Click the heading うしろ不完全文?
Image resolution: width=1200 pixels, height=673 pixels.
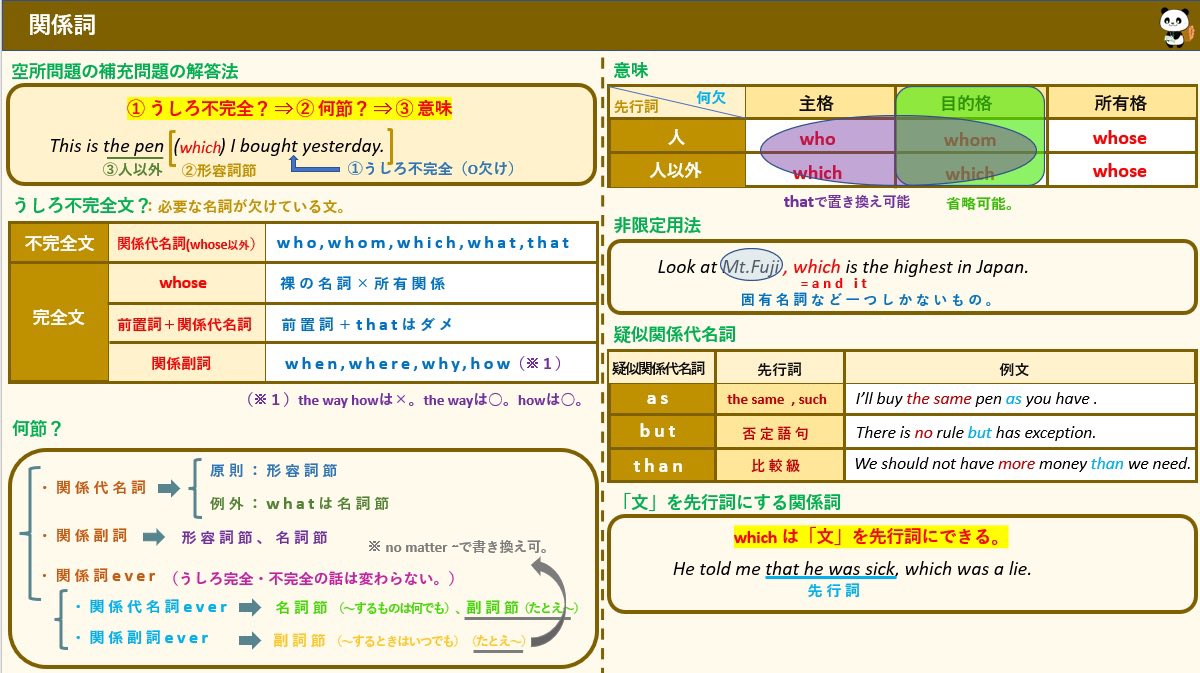[81, 207]
